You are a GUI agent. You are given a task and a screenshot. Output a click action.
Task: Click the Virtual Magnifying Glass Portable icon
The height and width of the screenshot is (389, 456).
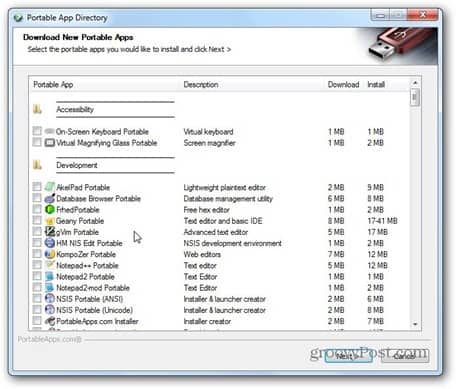click(x=49, y=143)
